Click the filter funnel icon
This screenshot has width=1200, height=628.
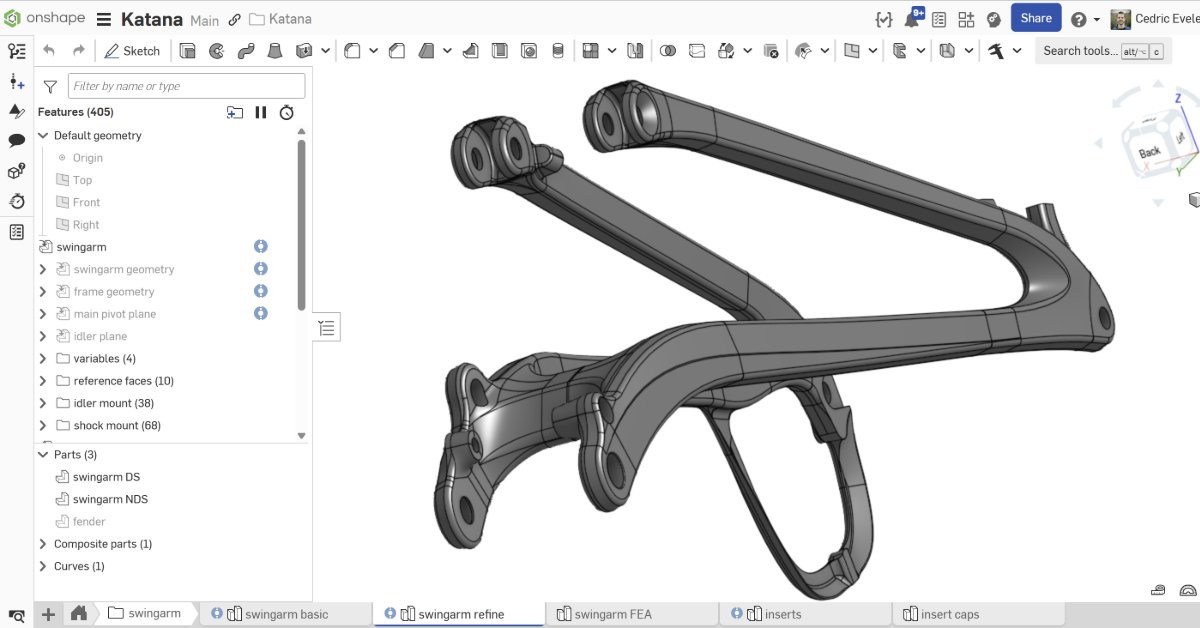[50, 87]
